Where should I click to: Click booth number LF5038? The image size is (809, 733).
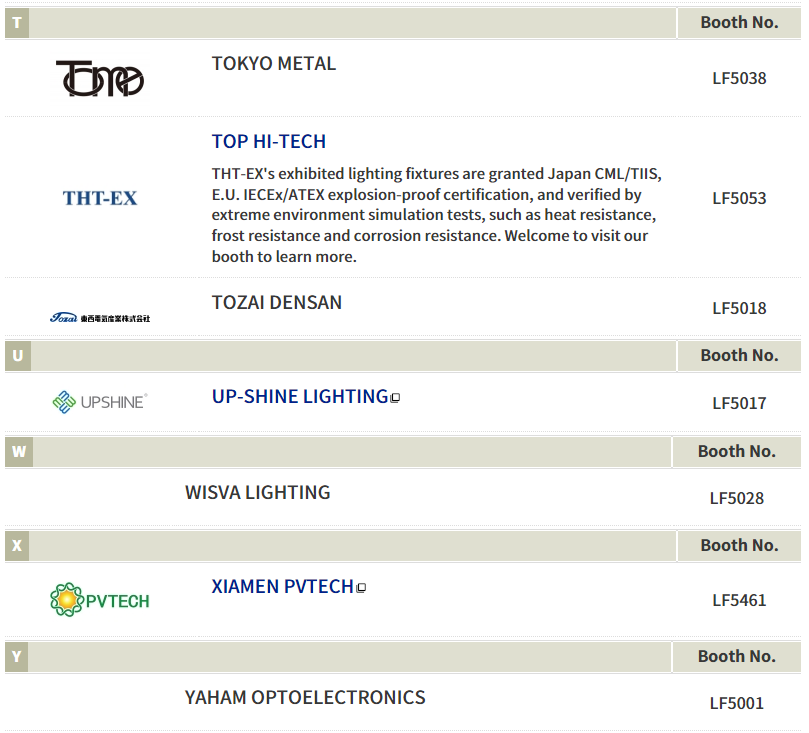tap(739, 78)
